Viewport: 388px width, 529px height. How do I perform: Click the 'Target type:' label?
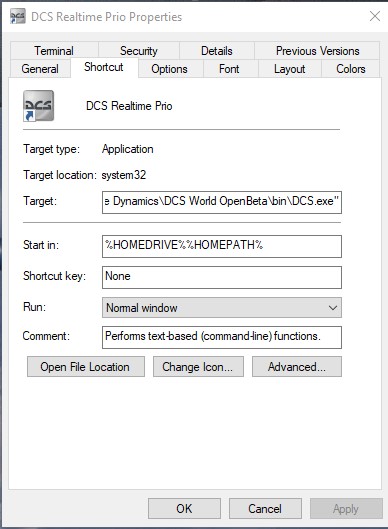[51, 149]
